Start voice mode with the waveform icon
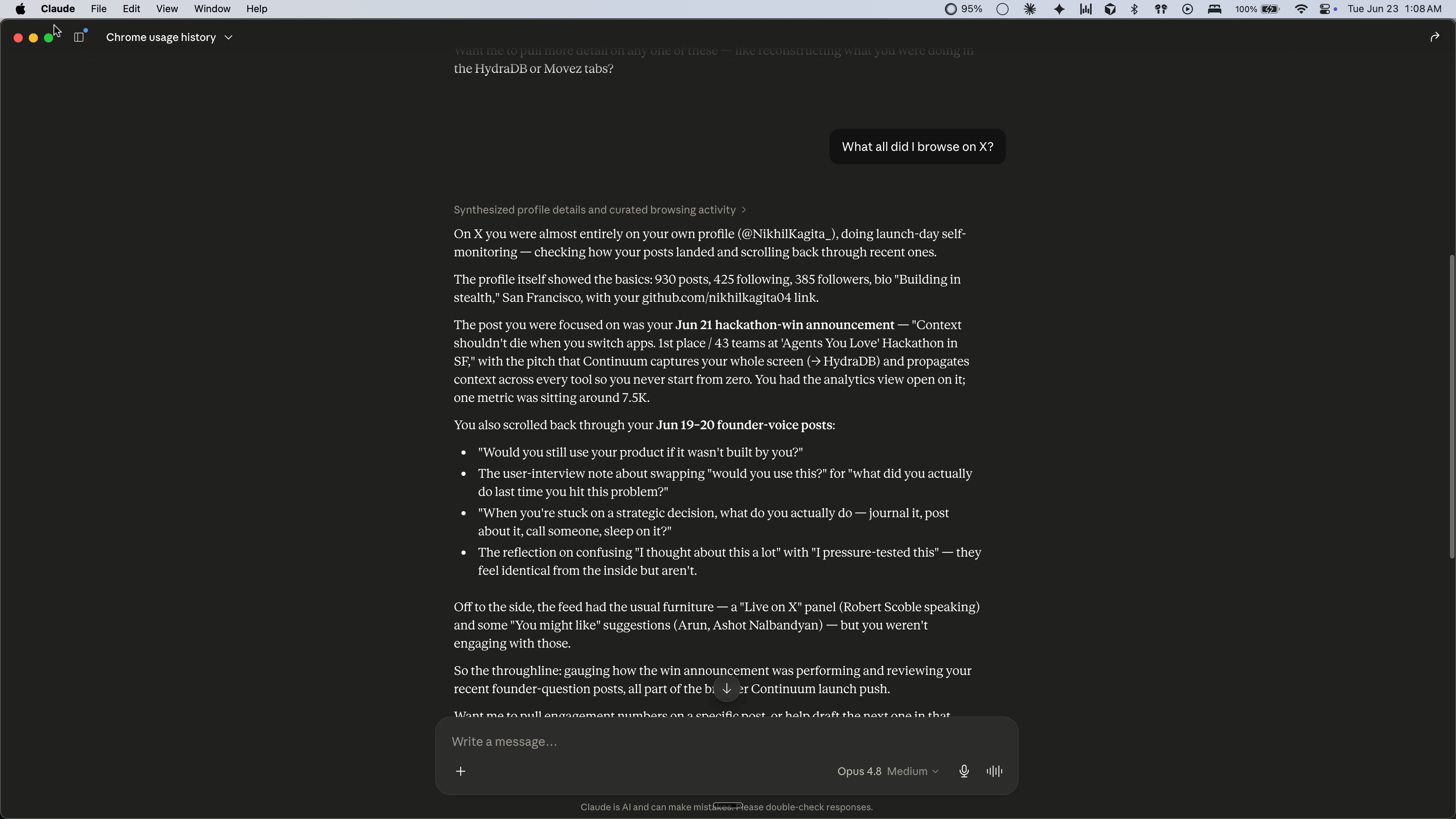 tap(994, 772)
